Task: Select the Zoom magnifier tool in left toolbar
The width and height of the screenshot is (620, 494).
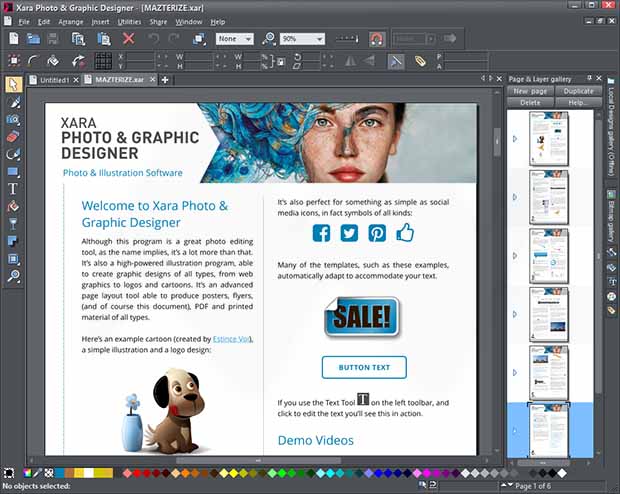Action: pos(13,276)
